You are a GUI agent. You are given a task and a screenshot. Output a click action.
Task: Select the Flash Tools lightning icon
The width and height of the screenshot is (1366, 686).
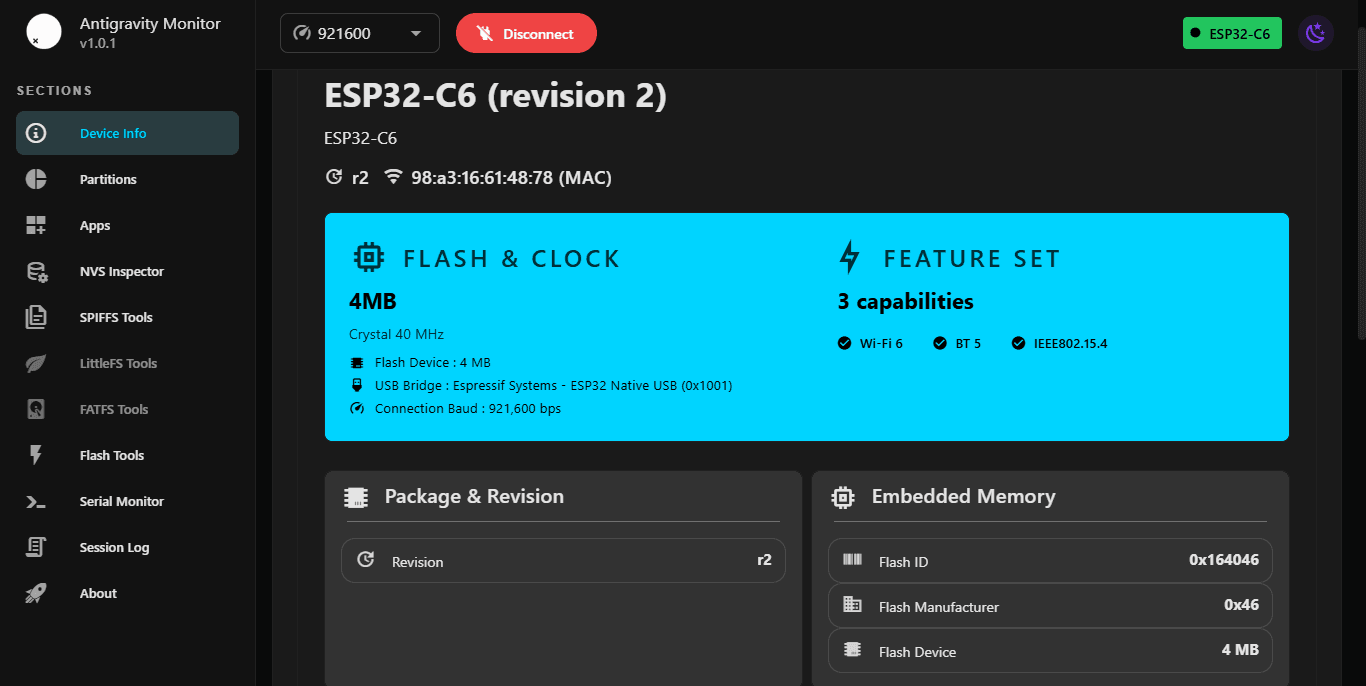36,455
